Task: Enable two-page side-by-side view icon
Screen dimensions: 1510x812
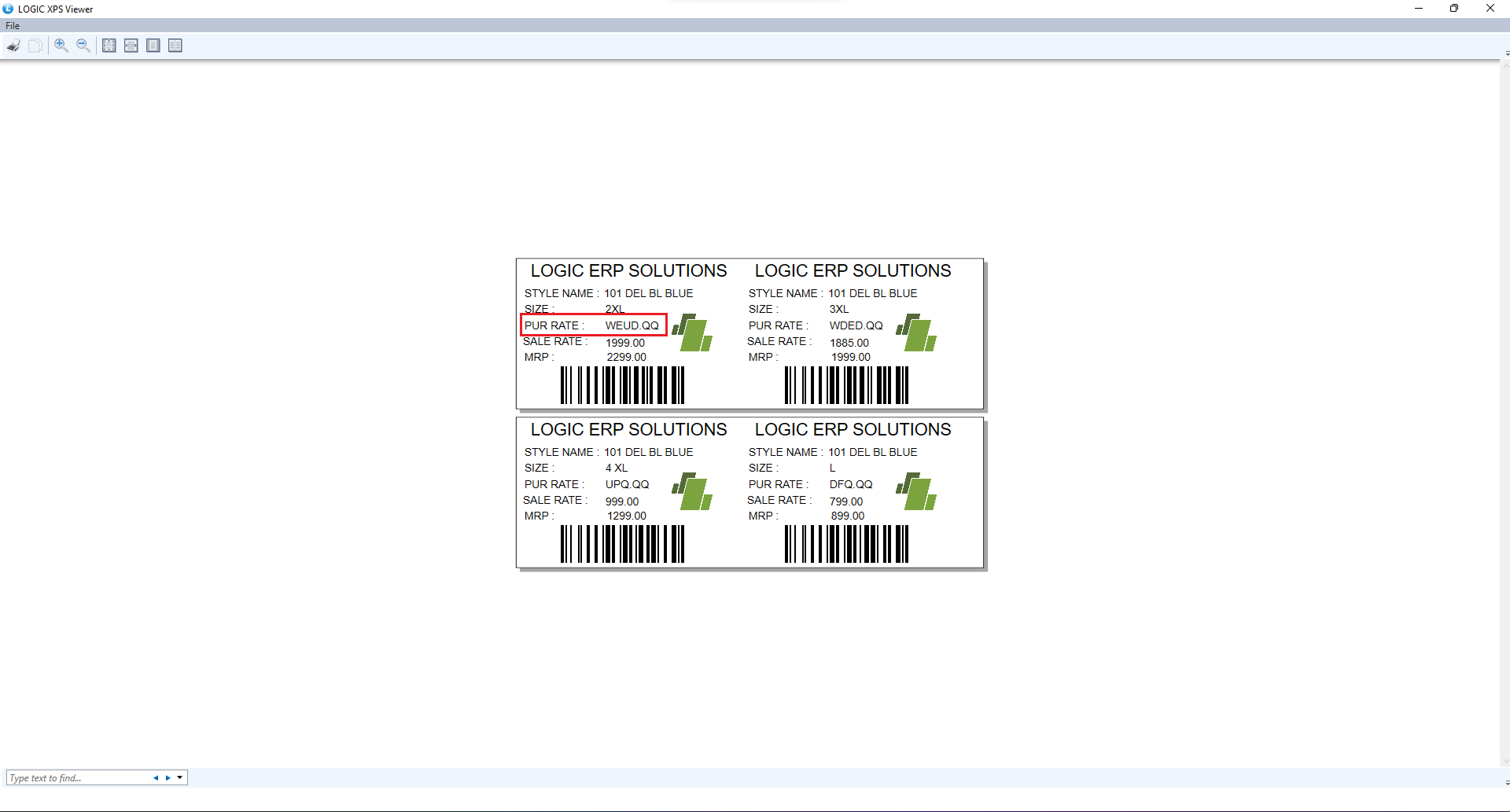Action: click(x=175, y=46)
